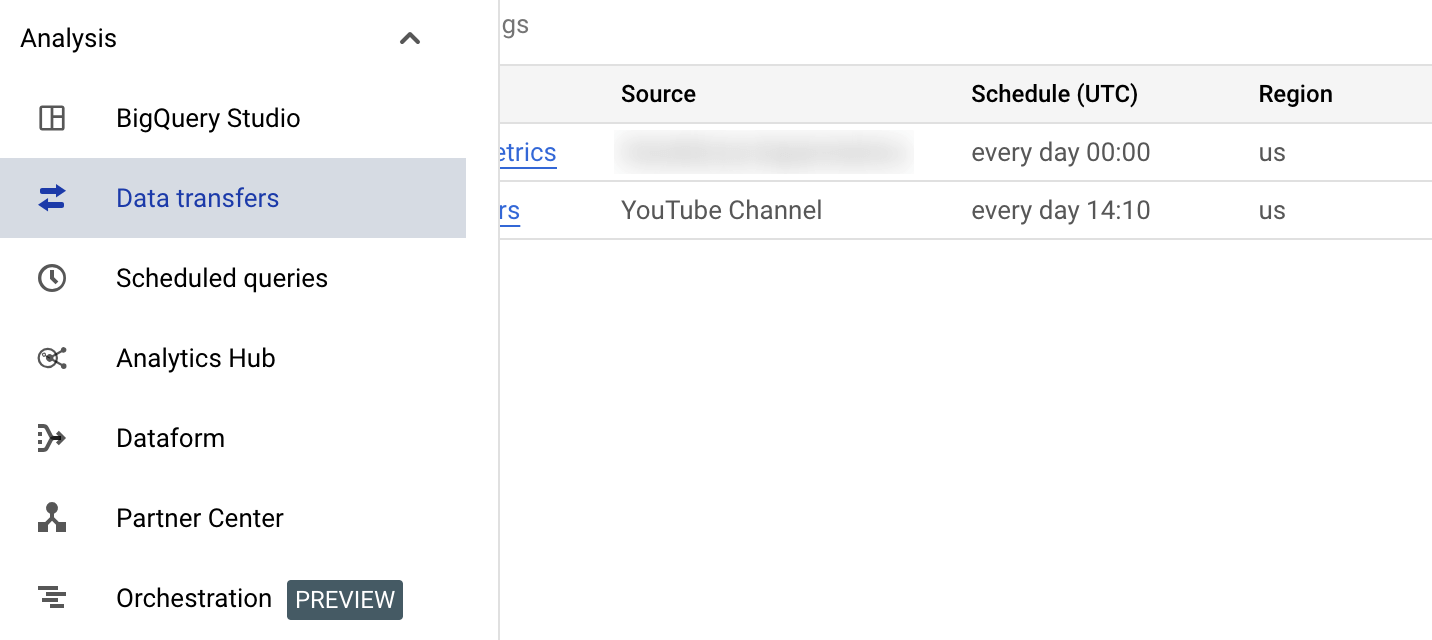Click 'us' region in 00:00 row
Screen dimensions: 1432x640
[1272, 152]
